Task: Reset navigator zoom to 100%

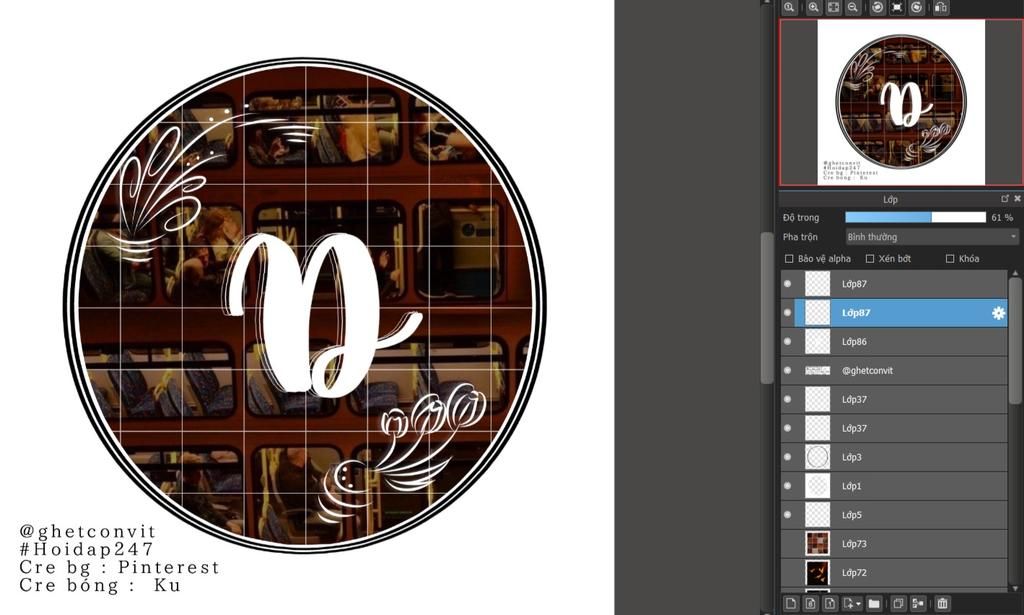Action: coord(790,7)
